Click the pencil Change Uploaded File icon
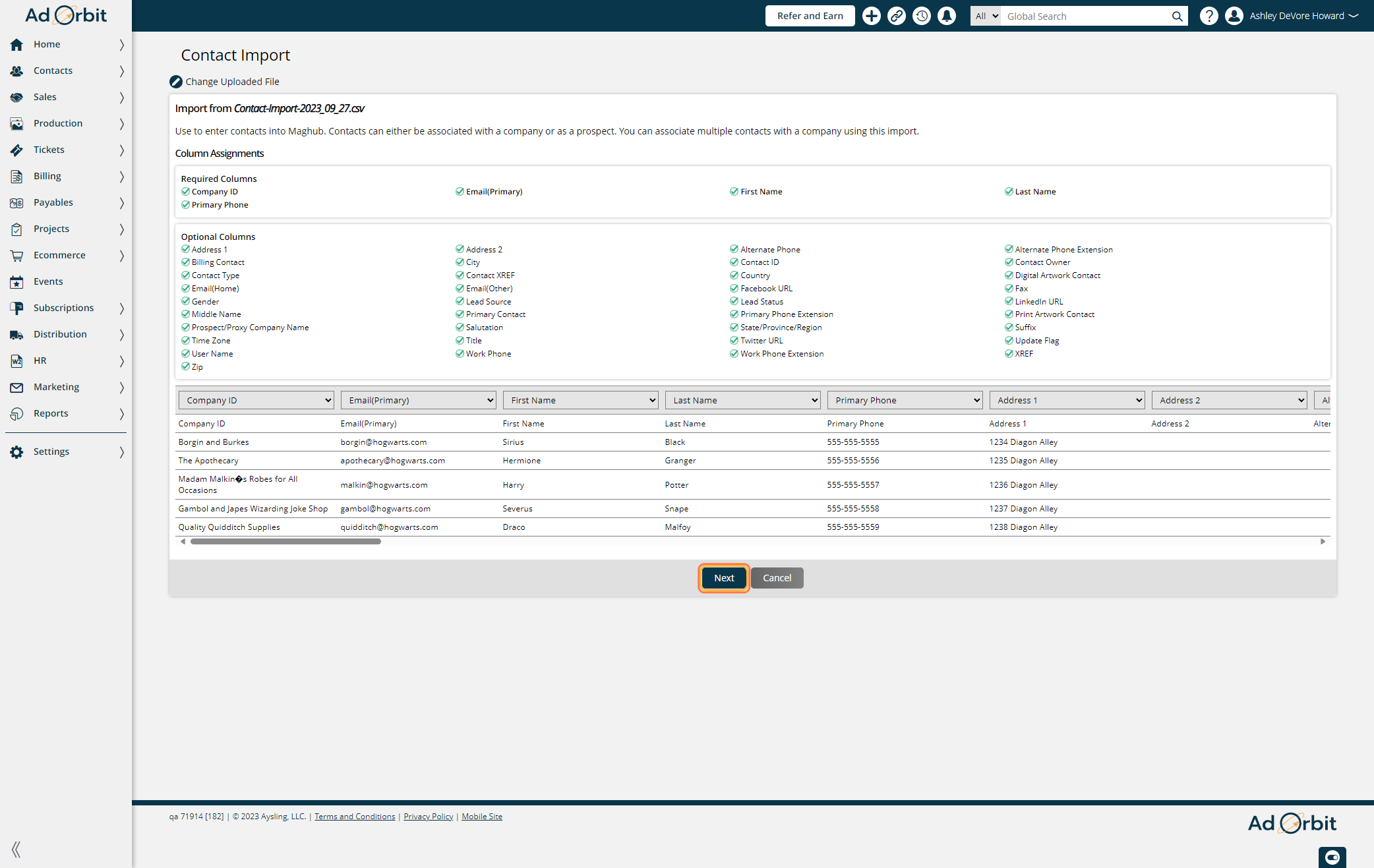This screenshot has height=868, width=1374. click(x=175, y=82)
